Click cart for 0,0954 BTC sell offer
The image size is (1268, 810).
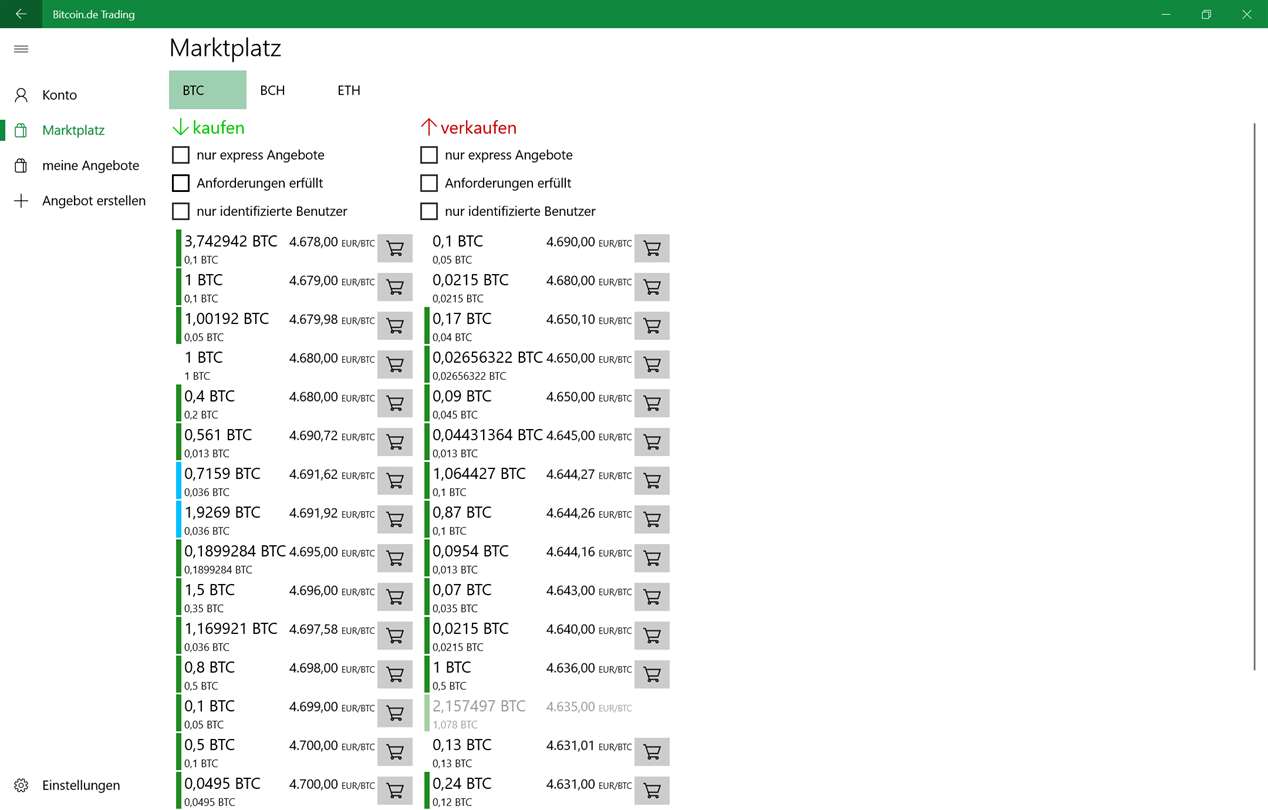pos(652,558)
